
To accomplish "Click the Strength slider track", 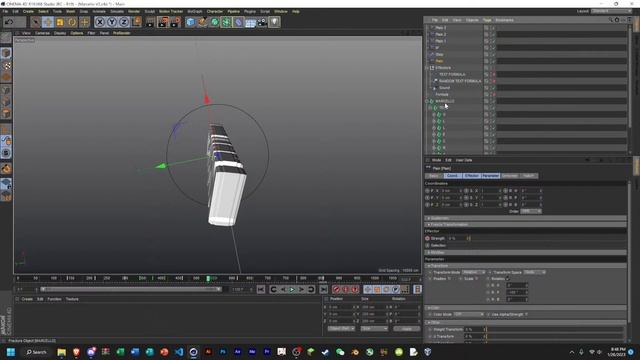I will (x=547, y=238).
